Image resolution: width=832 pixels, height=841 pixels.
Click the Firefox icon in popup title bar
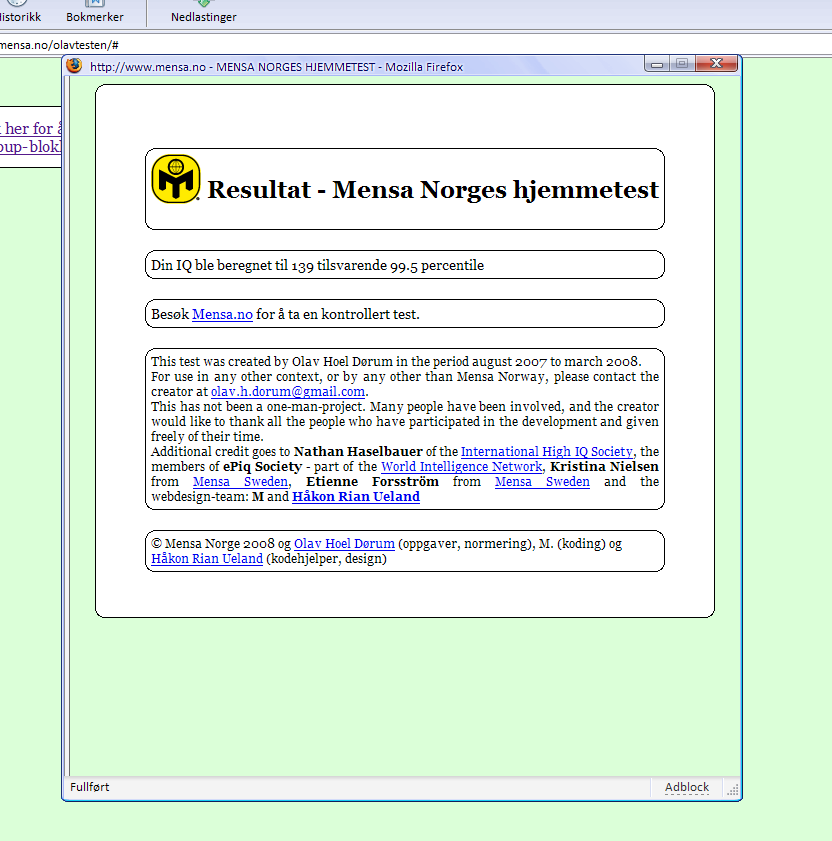(x=75, y=66)
